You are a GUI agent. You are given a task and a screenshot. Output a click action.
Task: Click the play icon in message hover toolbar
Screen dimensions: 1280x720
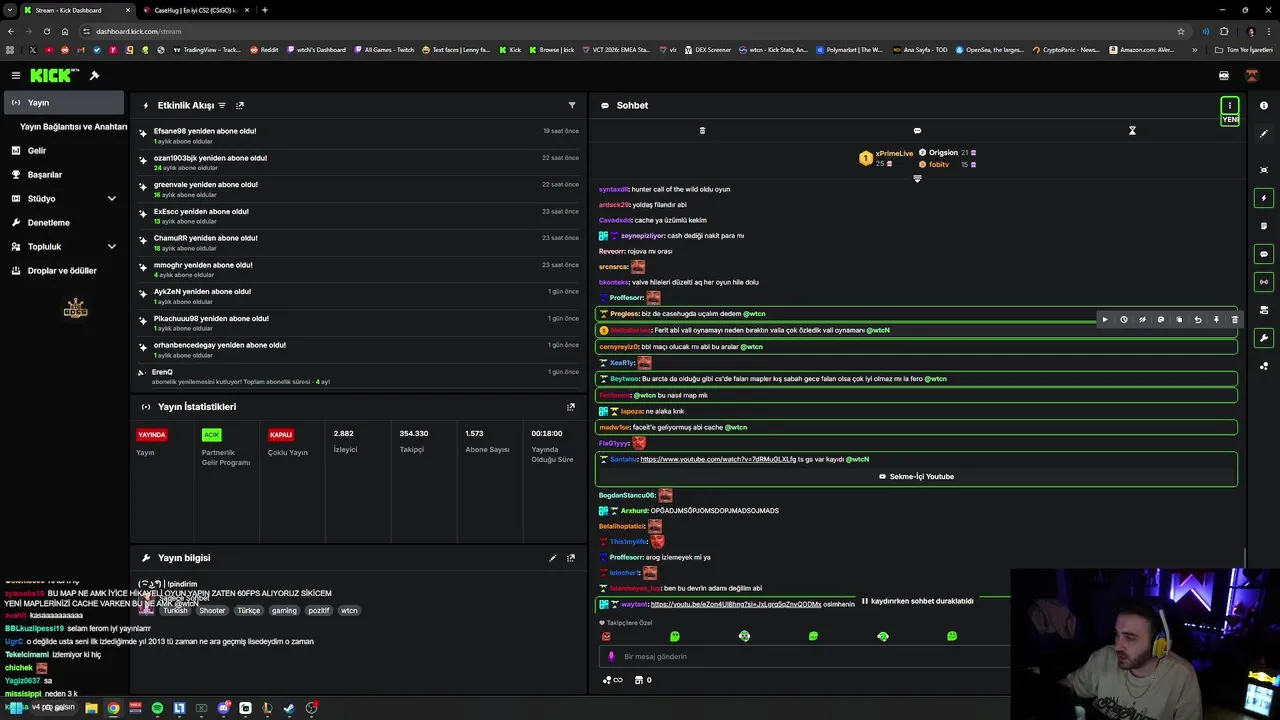[1105, 320]
